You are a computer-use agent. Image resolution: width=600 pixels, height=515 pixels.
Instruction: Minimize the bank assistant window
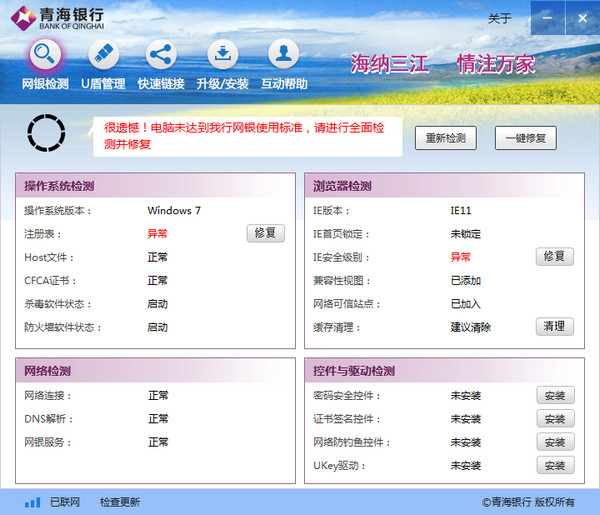[x=548, y=18]
